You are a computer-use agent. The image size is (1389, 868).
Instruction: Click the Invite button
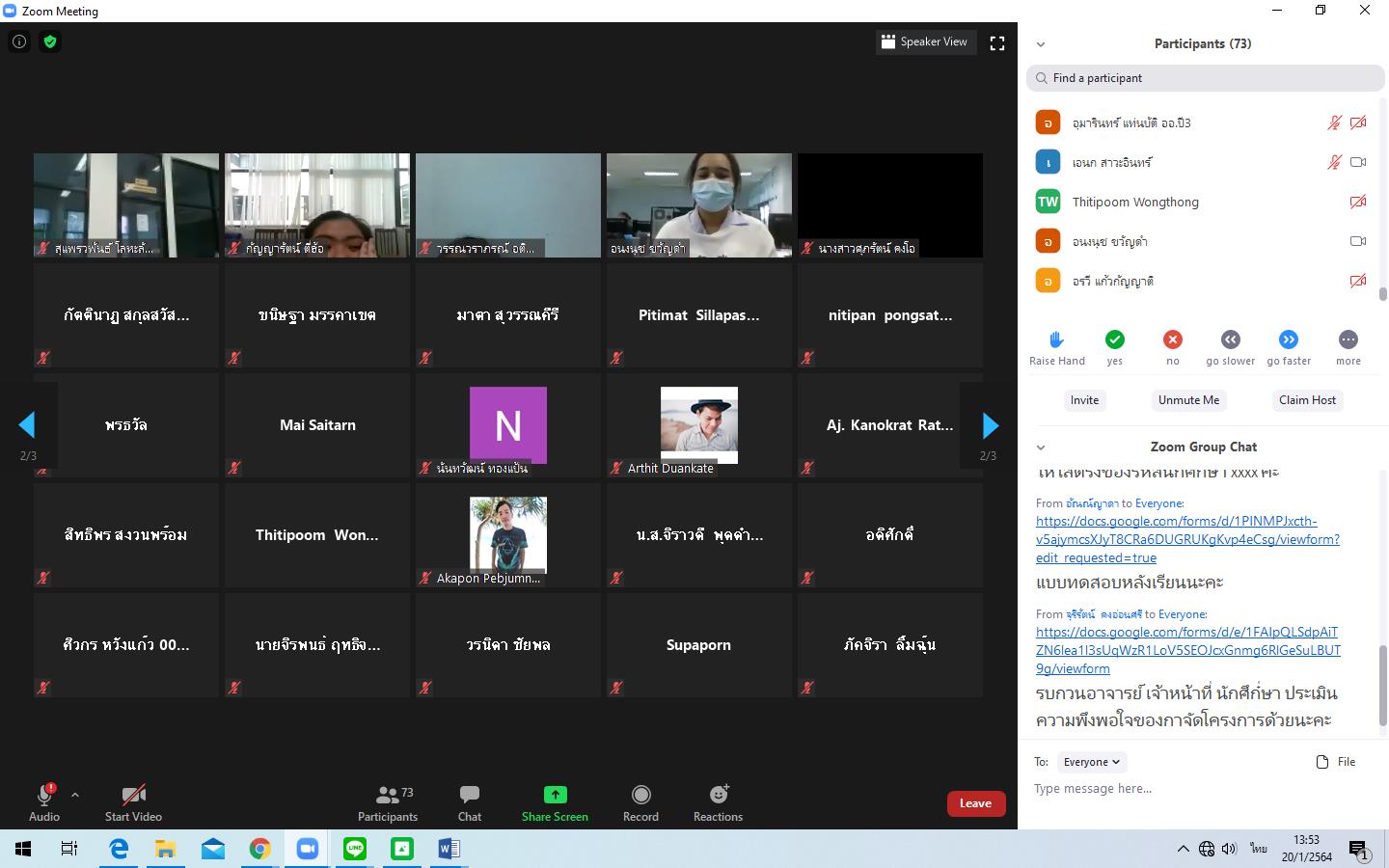tap(1084, 400)
